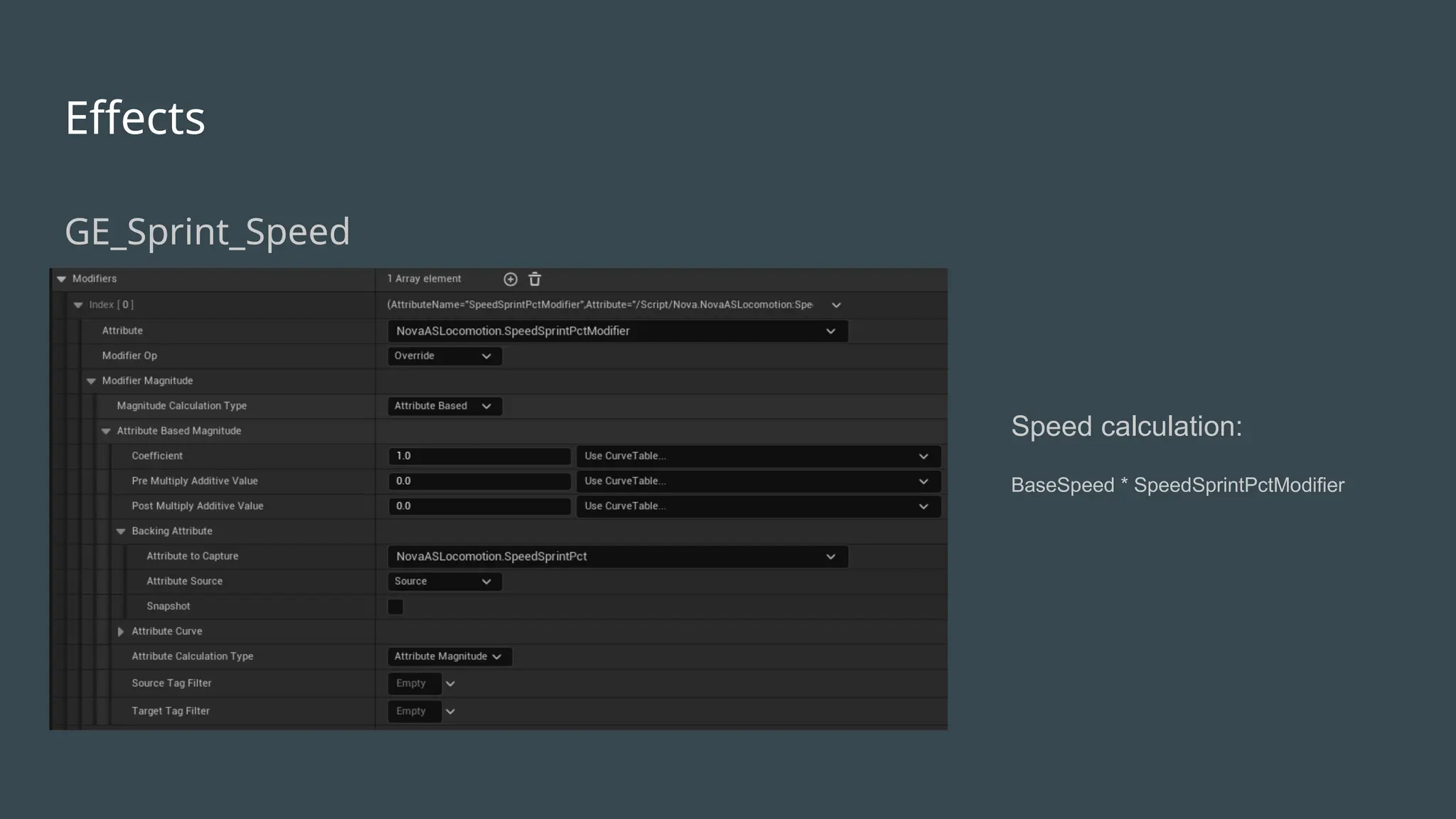Open the Index [0] element options chevron
1456x819 pixels.
click(836, 305)
